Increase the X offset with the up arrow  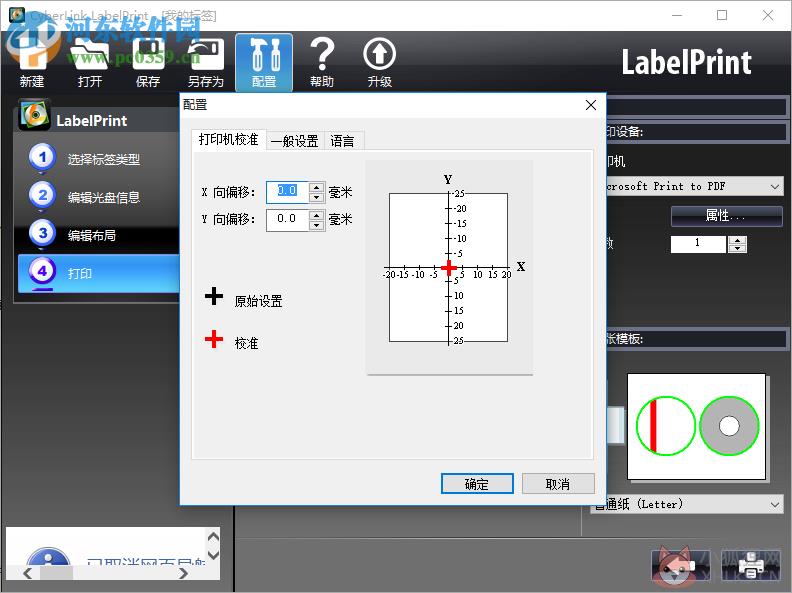pos(317,187)
